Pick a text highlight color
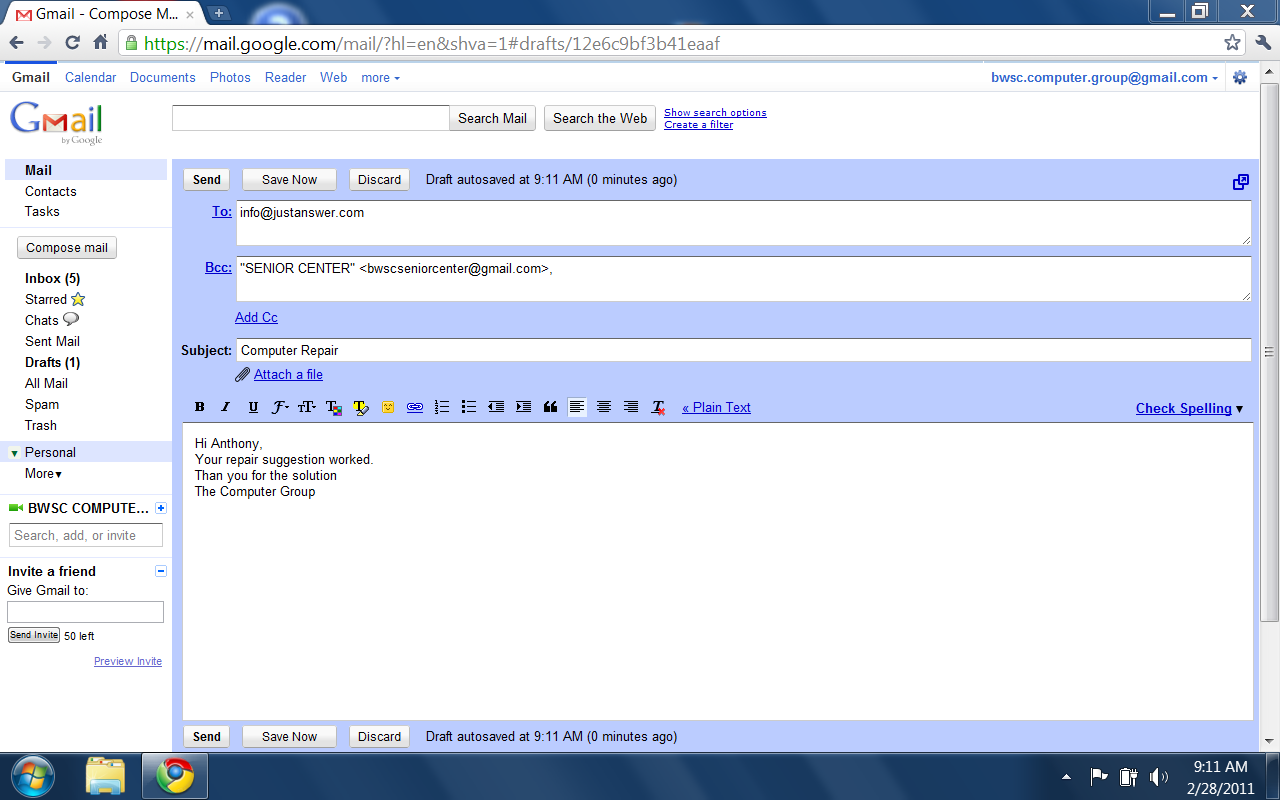The height and width of the screenshot is (800, 1280). point(361,407)
